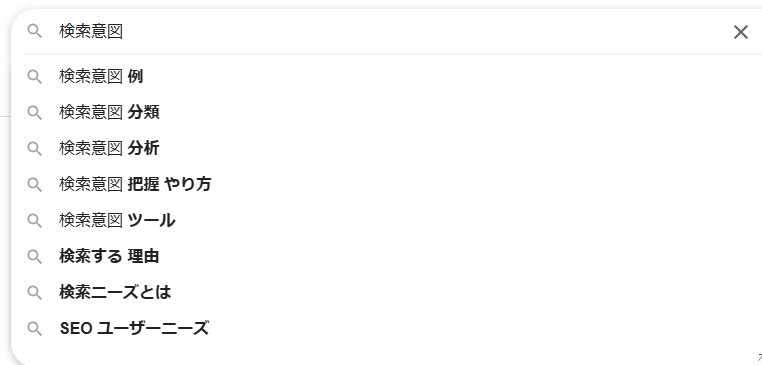Screen dimensions: 762x365
Task: Pick the suggestion 検索意図 分析
Action: [x=386, y=149]
